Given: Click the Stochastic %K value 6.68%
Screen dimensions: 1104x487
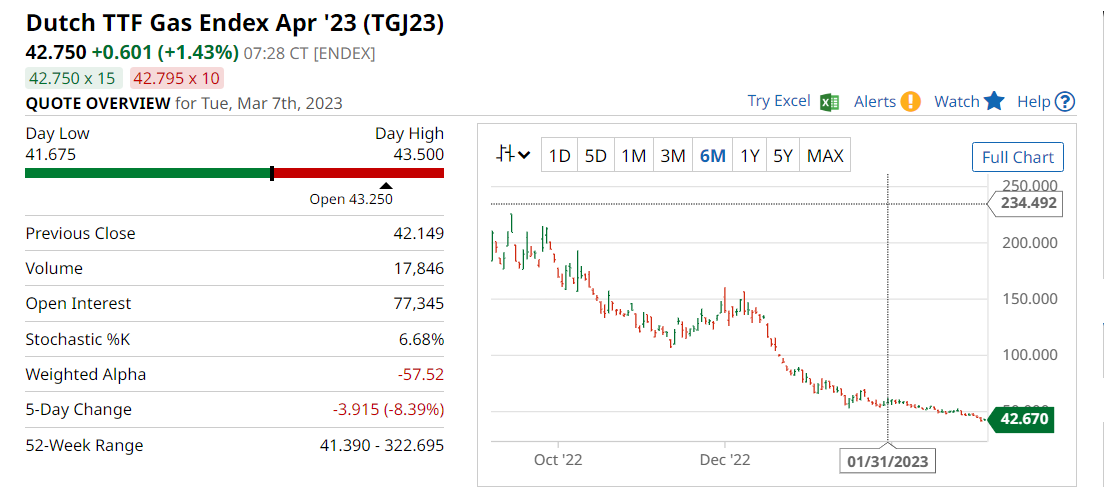Looking at the screenshot, I should [x=421, y=339].
